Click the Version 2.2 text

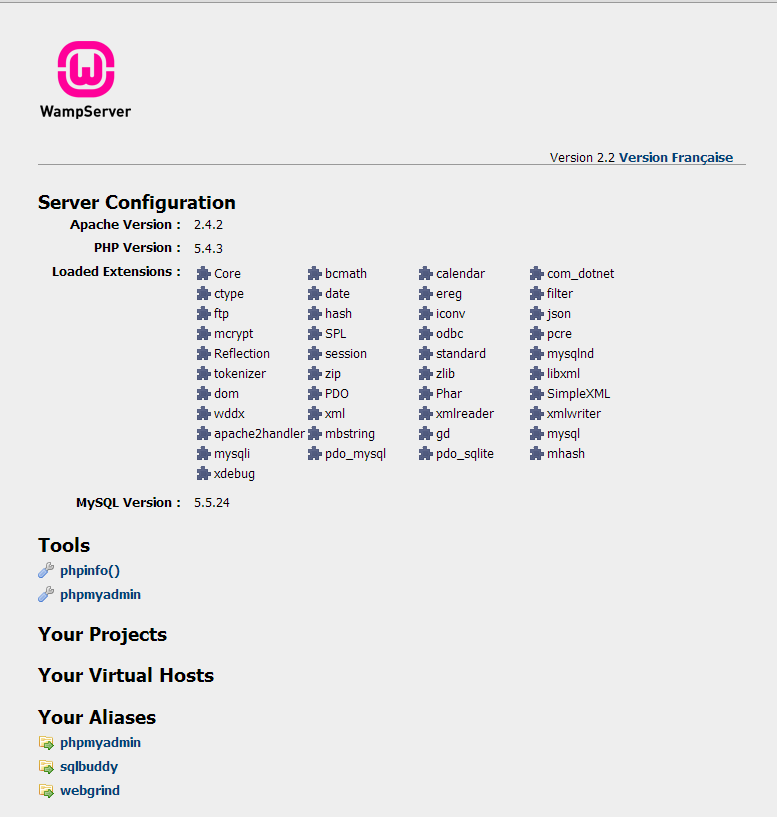(582, 158)
